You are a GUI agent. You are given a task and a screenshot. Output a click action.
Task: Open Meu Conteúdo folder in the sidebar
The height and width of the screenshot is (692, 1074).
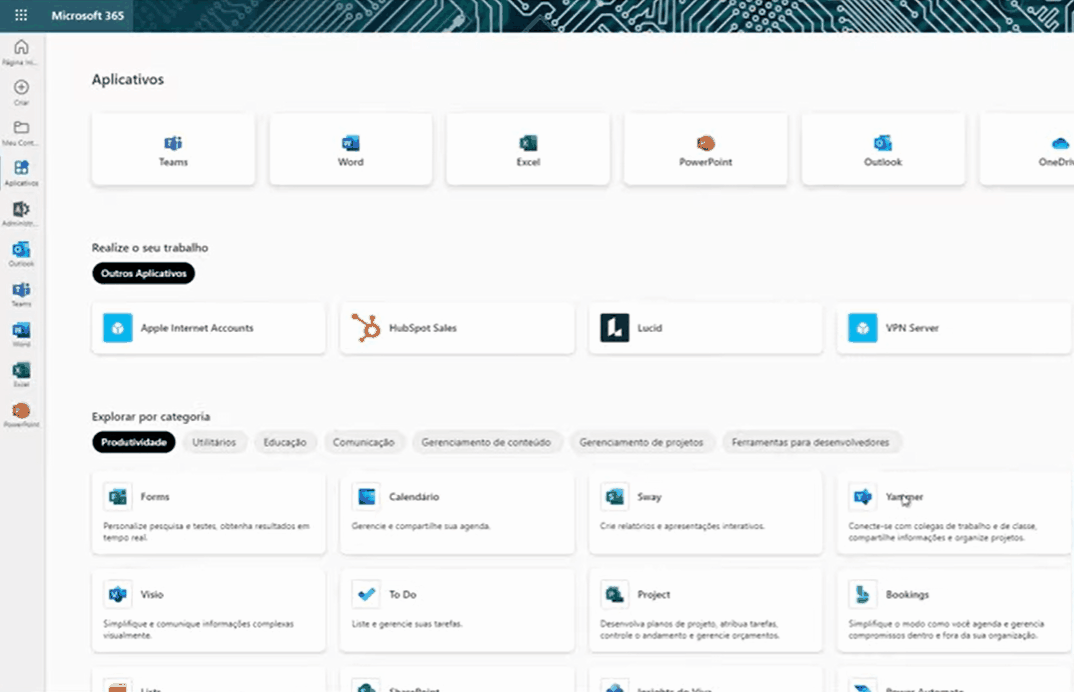(x=21, y=133)
